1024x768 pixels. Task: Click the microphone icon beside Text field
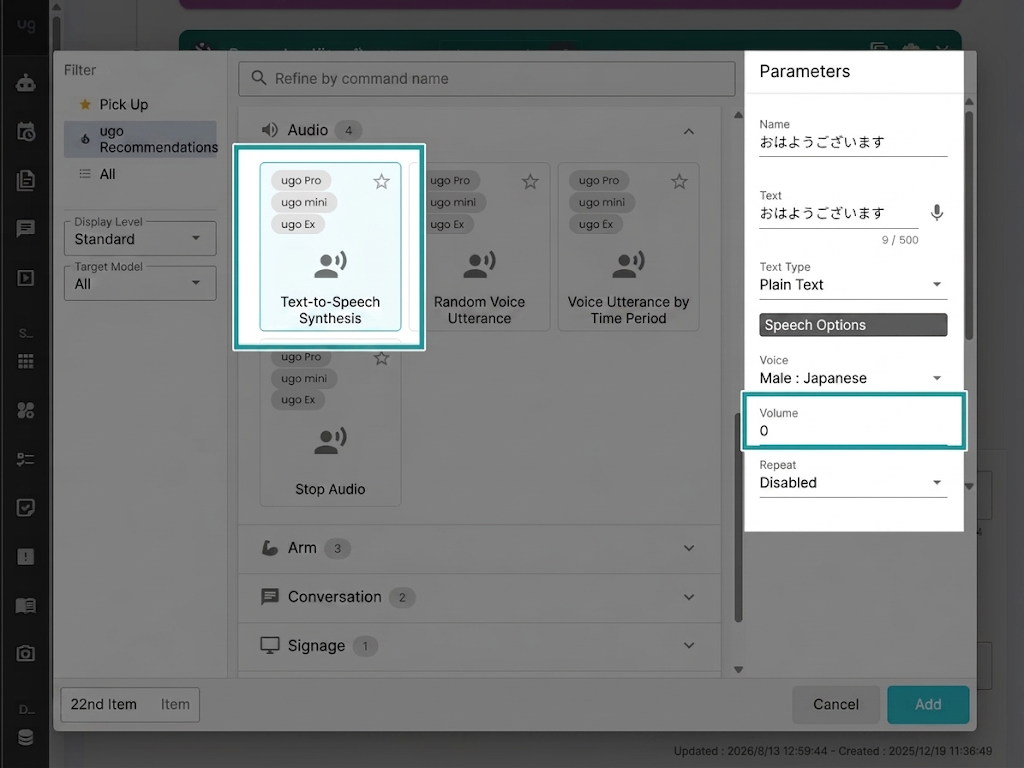point(936,213)
